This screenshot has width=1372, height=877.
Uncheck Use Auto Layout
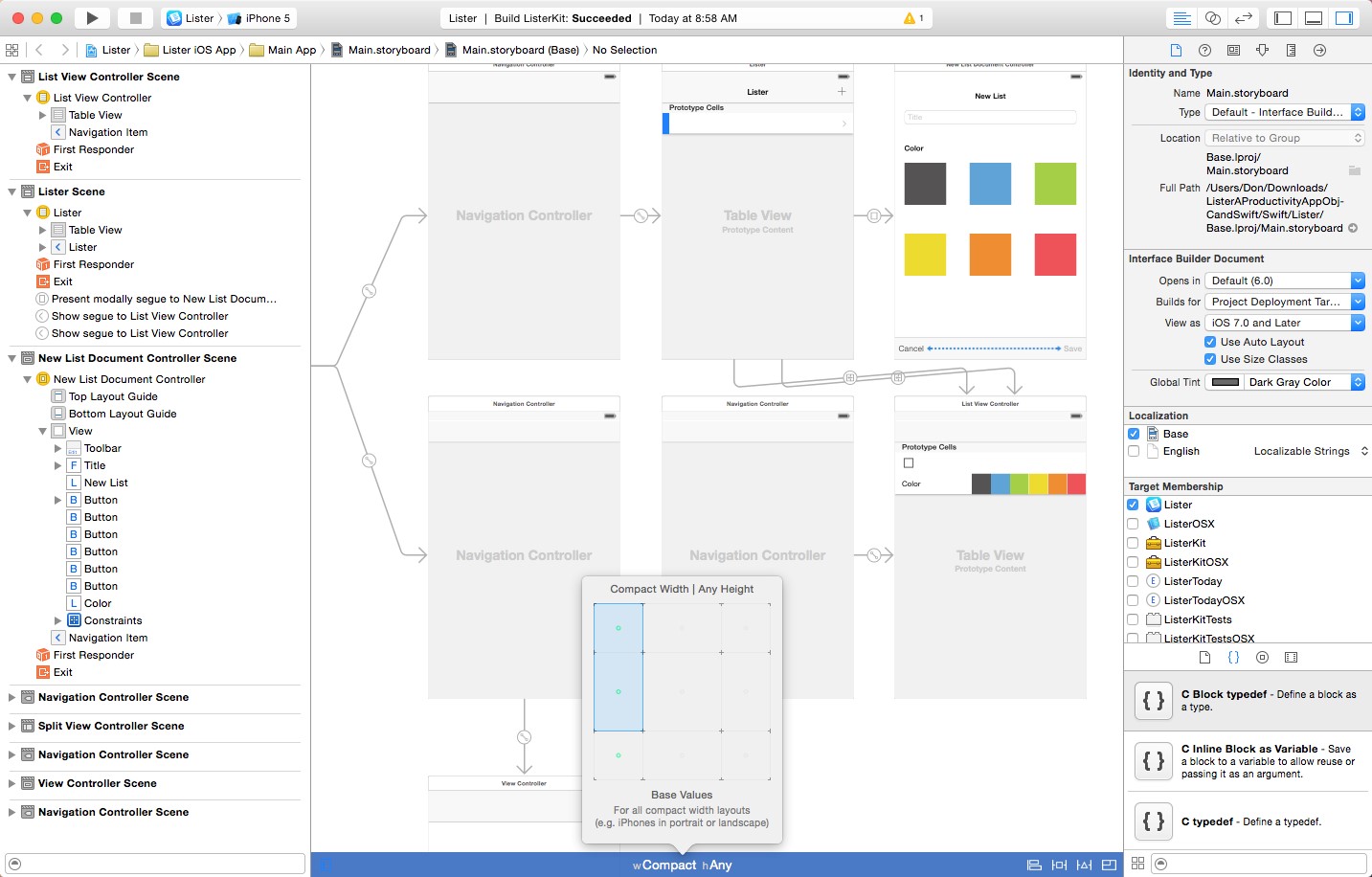(1210, 342)
